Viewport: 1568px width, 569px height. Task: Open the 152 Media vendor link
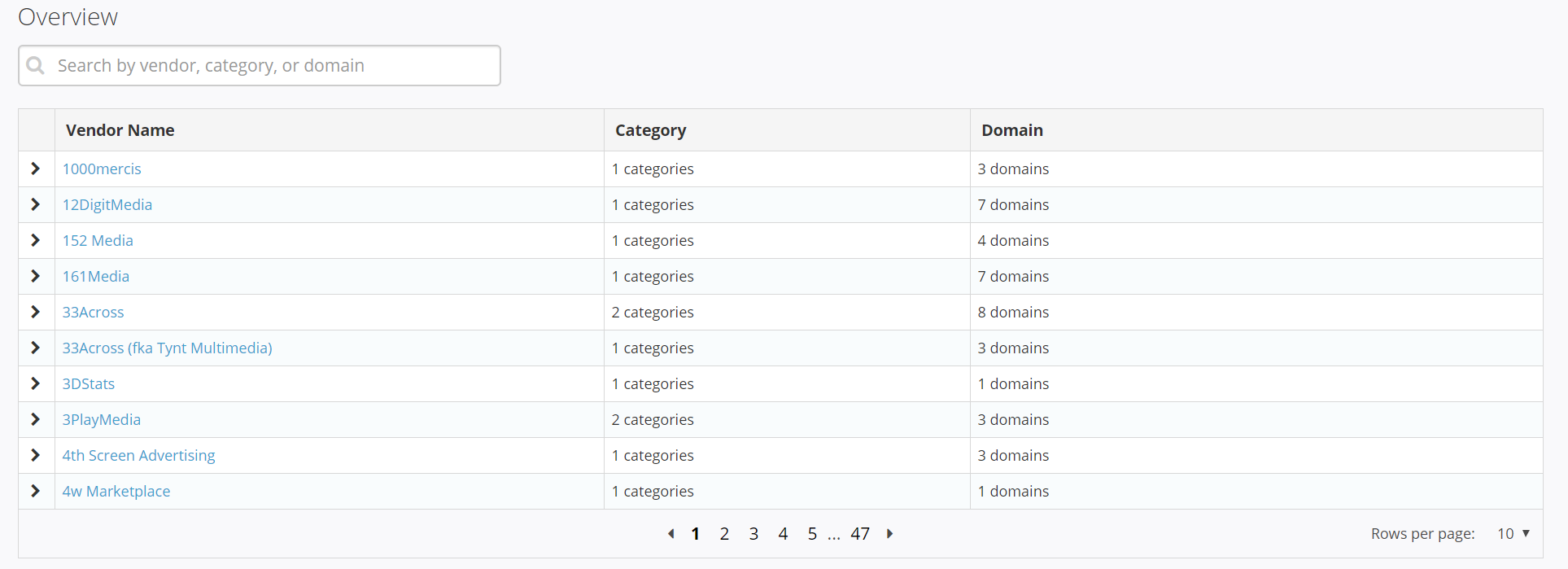pos(98,241)
